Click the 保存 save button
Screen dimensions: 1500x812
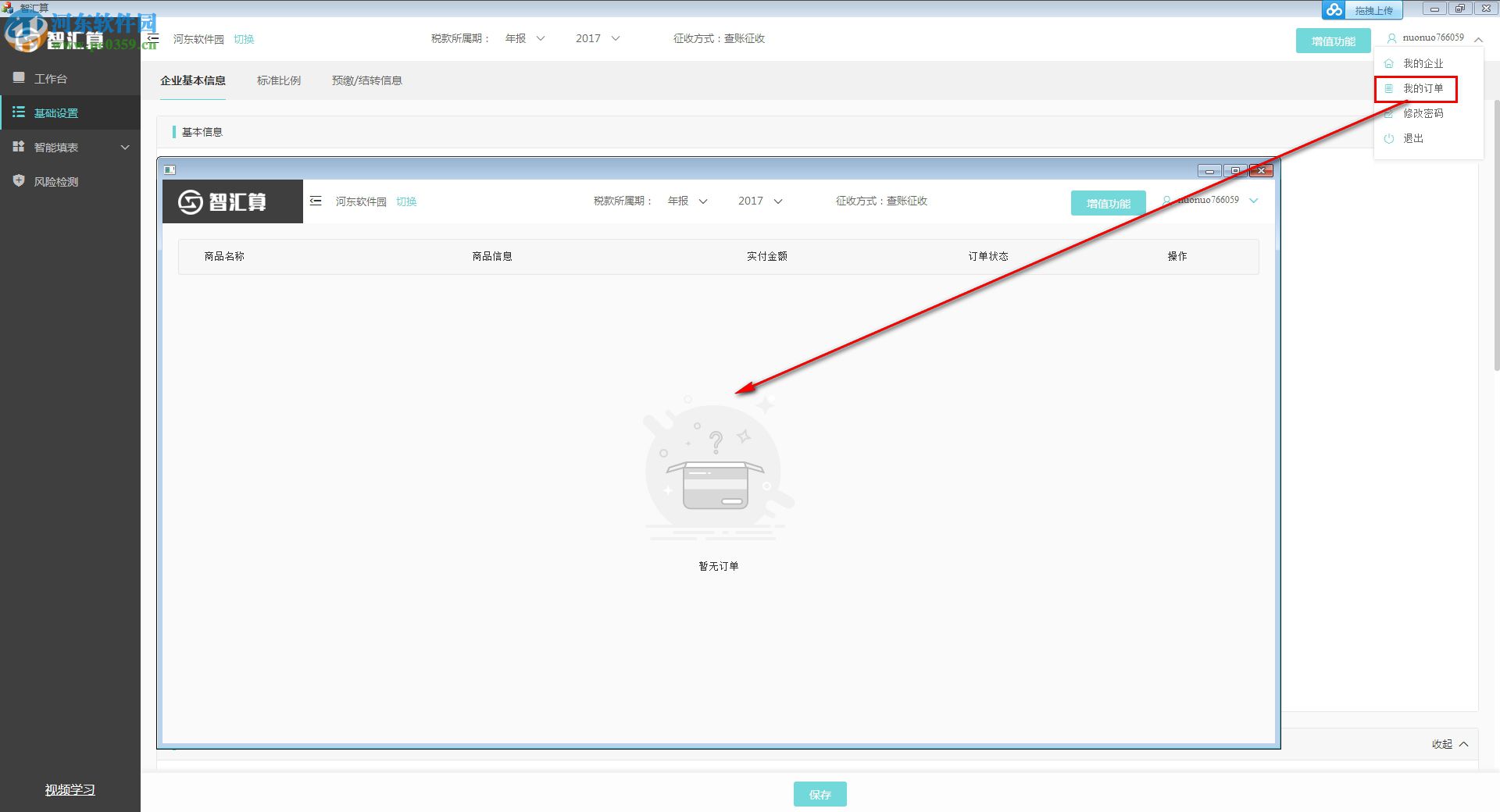pos(820,794)
